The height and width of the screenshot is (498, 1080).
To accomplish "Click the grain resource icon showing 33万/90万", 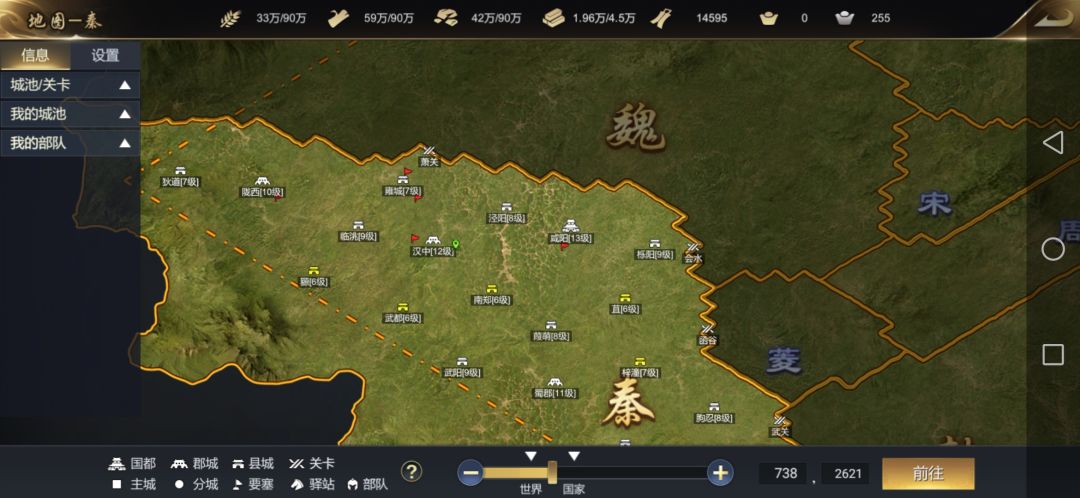I will tap(231, 19).
